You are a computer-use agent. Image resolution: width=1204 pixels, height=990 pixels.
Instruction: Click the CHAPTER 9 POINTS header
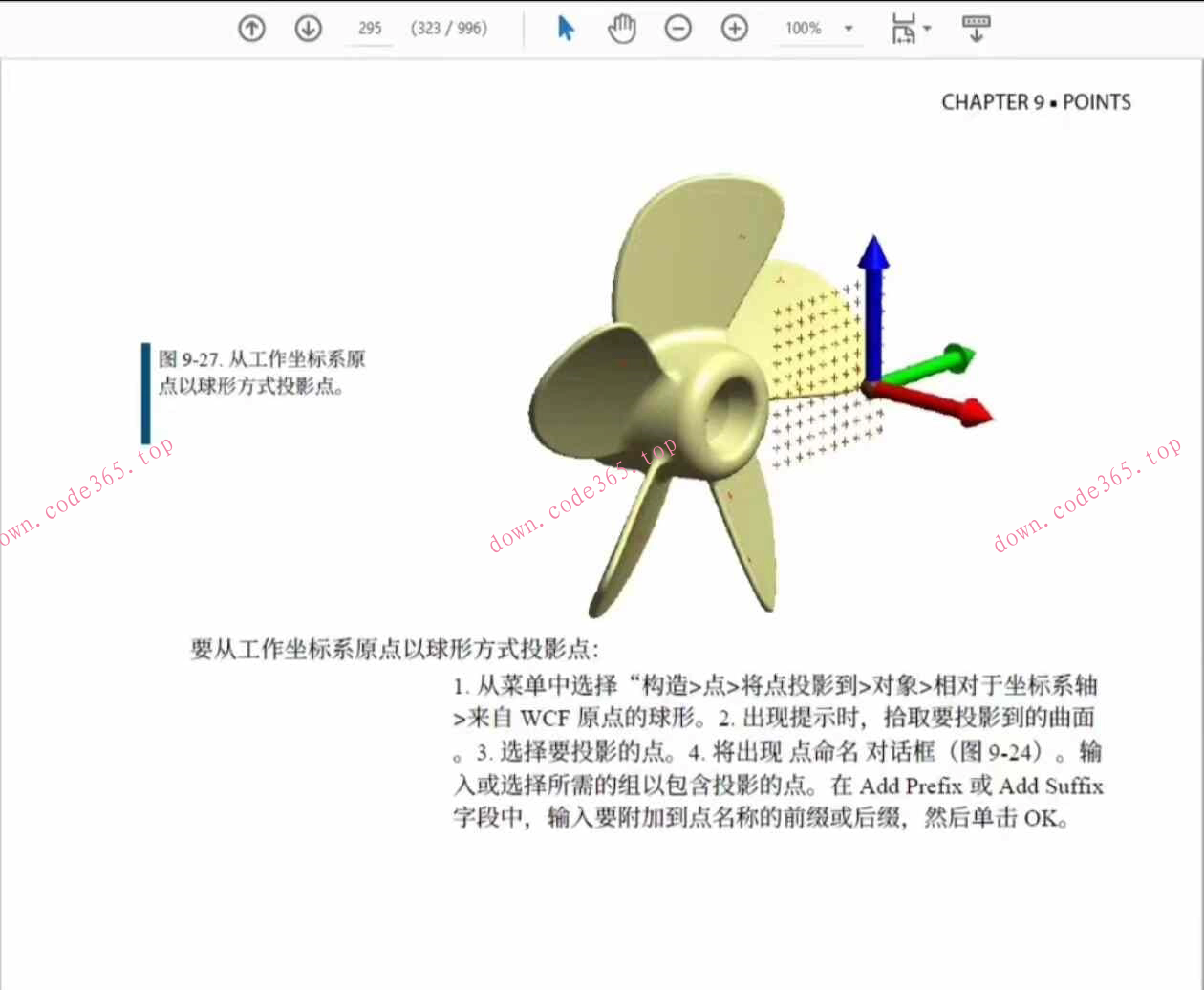point(1035,101)
